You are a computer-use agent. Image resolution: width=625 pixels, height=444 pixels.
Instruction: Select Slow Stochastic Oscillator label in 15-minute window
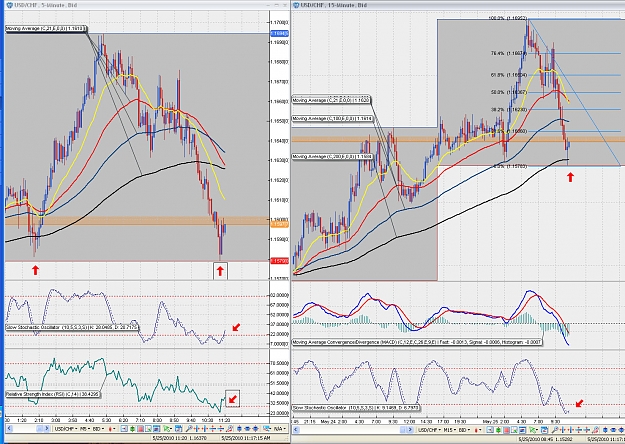(x=356, y=408)
